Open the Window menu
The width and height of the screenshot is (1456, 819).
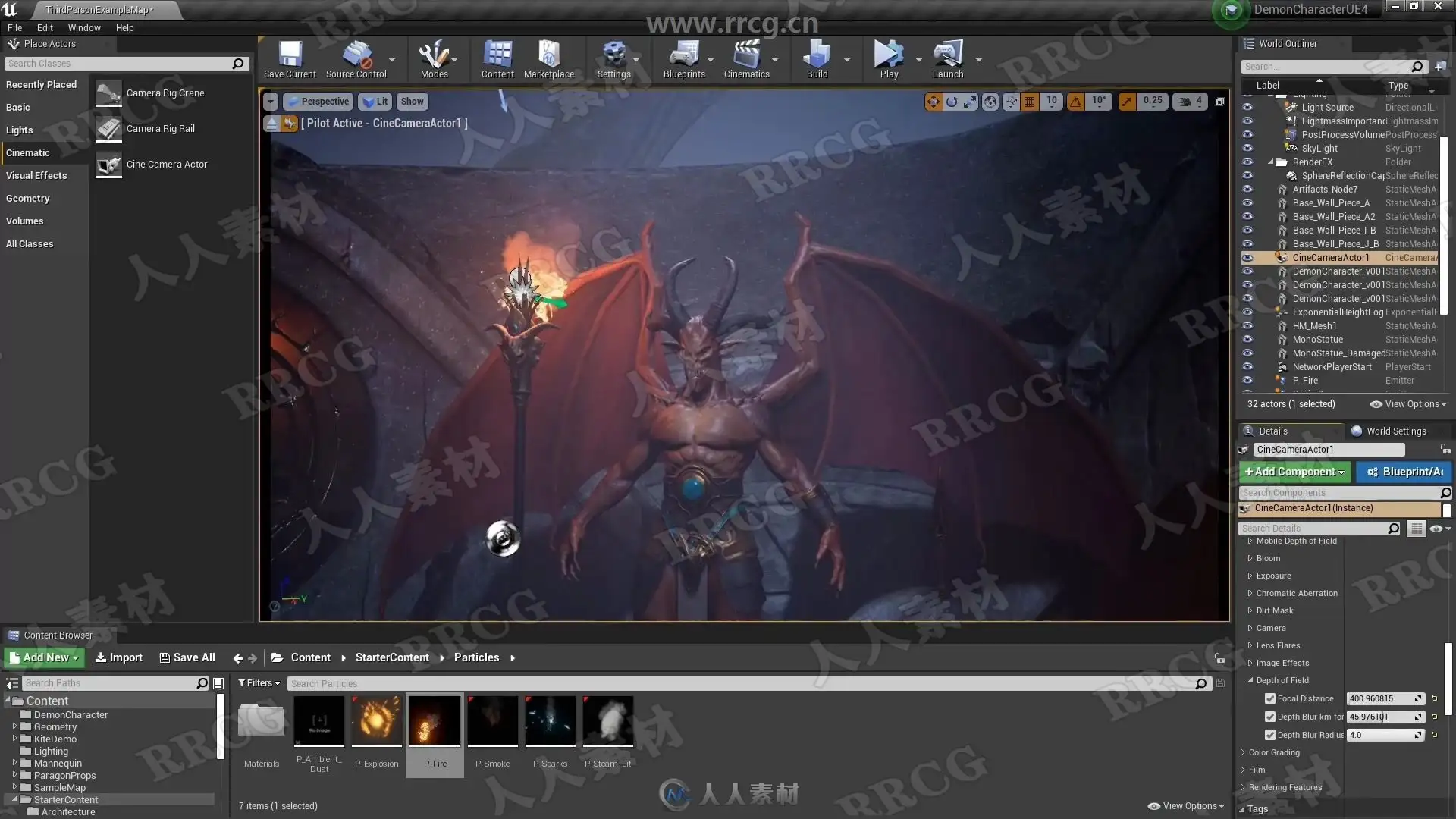[x=84, y=28]
